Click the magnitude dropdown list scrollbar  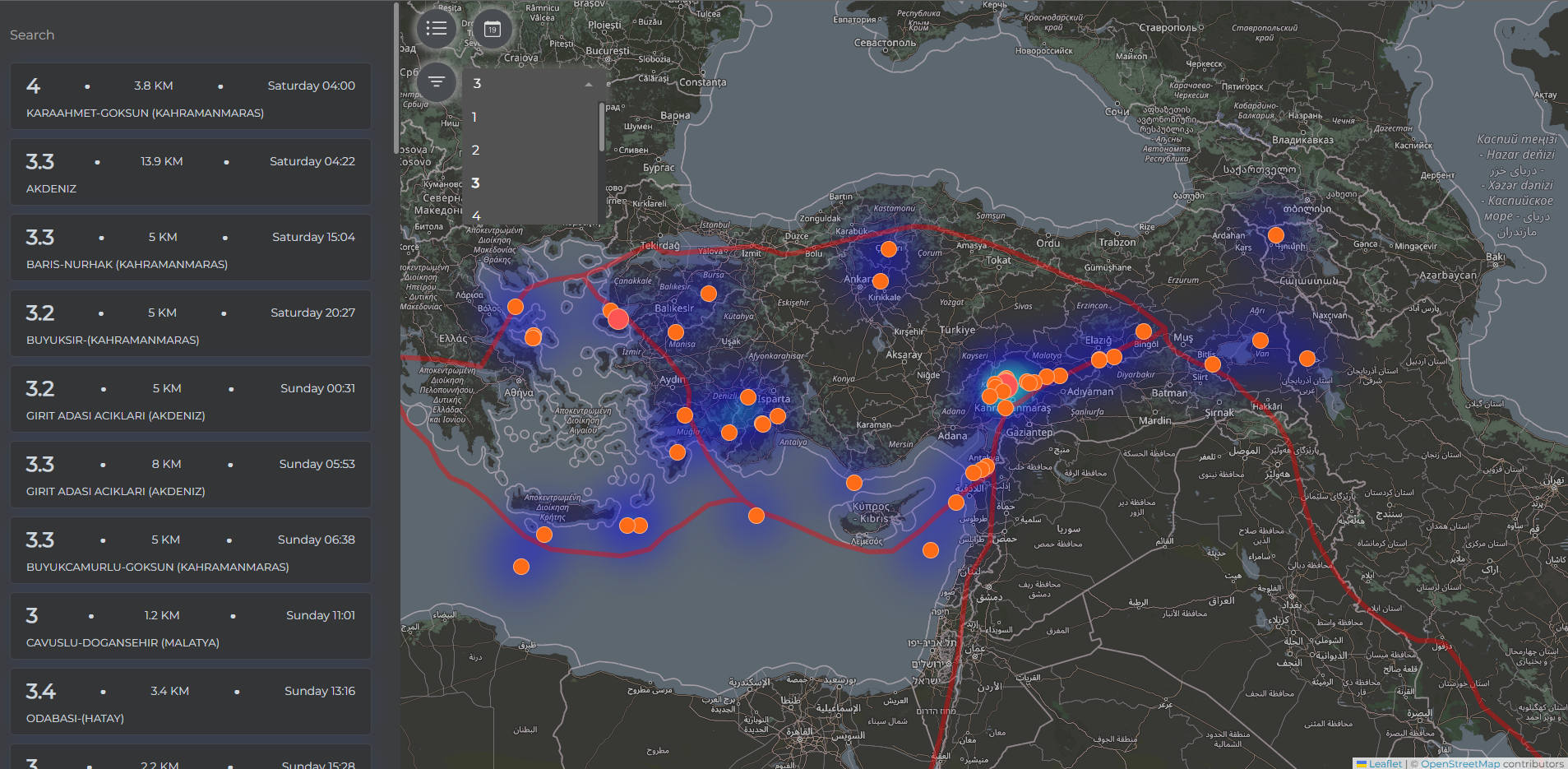[x=602, y=126]
